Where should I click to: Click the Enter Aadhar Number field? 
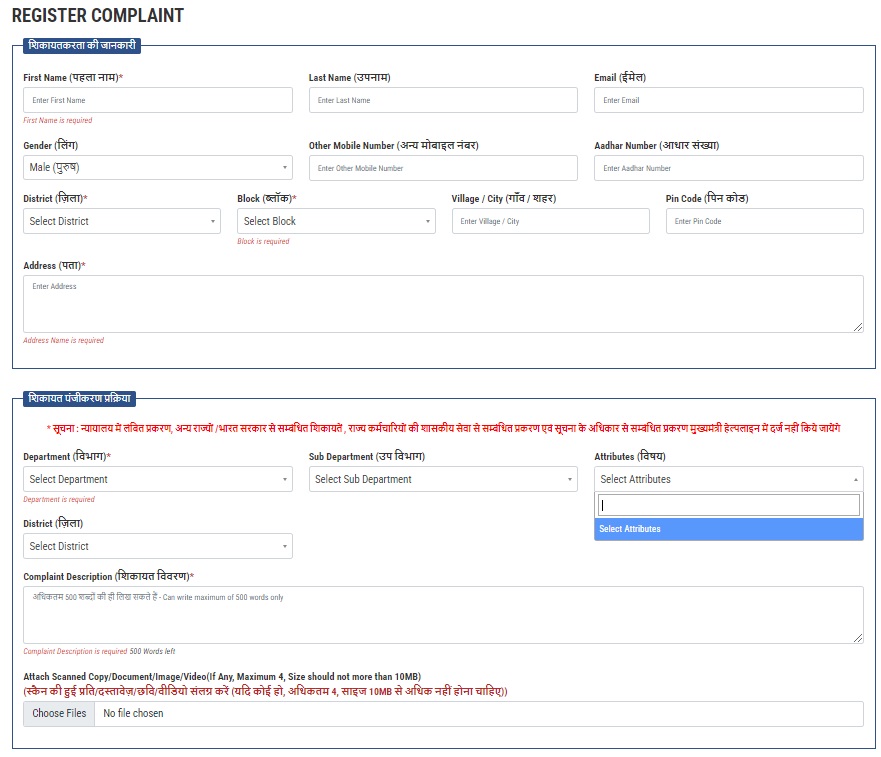pyautogui.click(x=727, y=167)
